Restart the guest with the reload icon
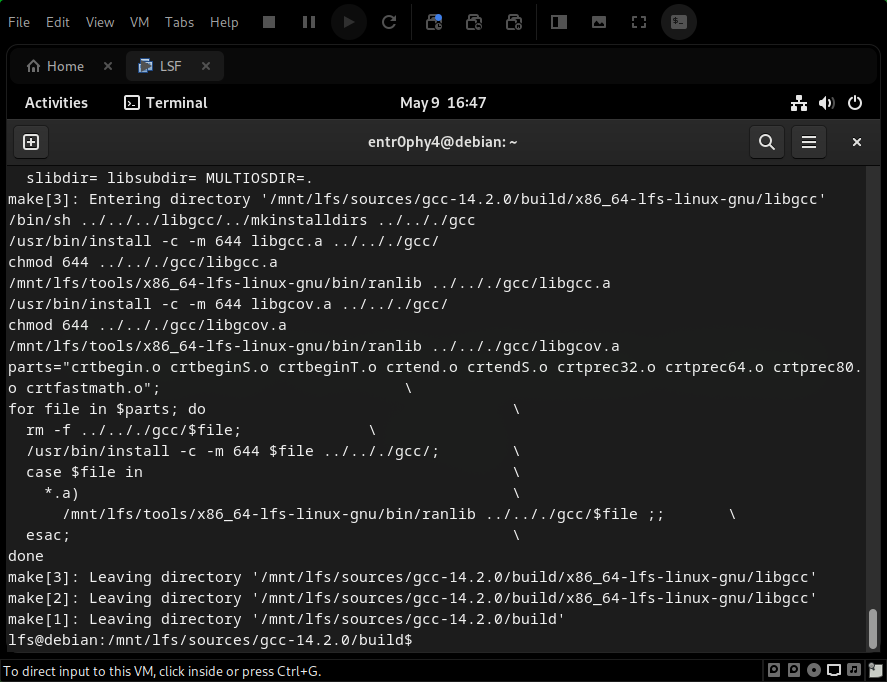887x682 pixels. point(390,22)
